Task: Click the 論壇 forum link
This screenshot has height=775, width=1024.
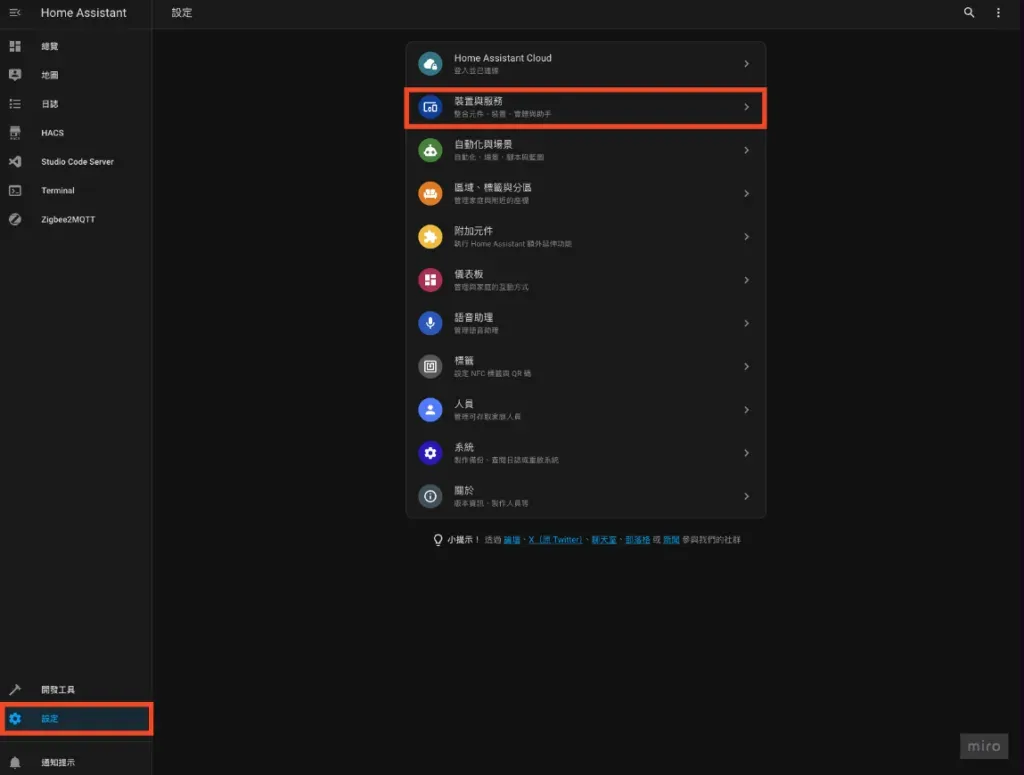Action: tap(513, 539)
